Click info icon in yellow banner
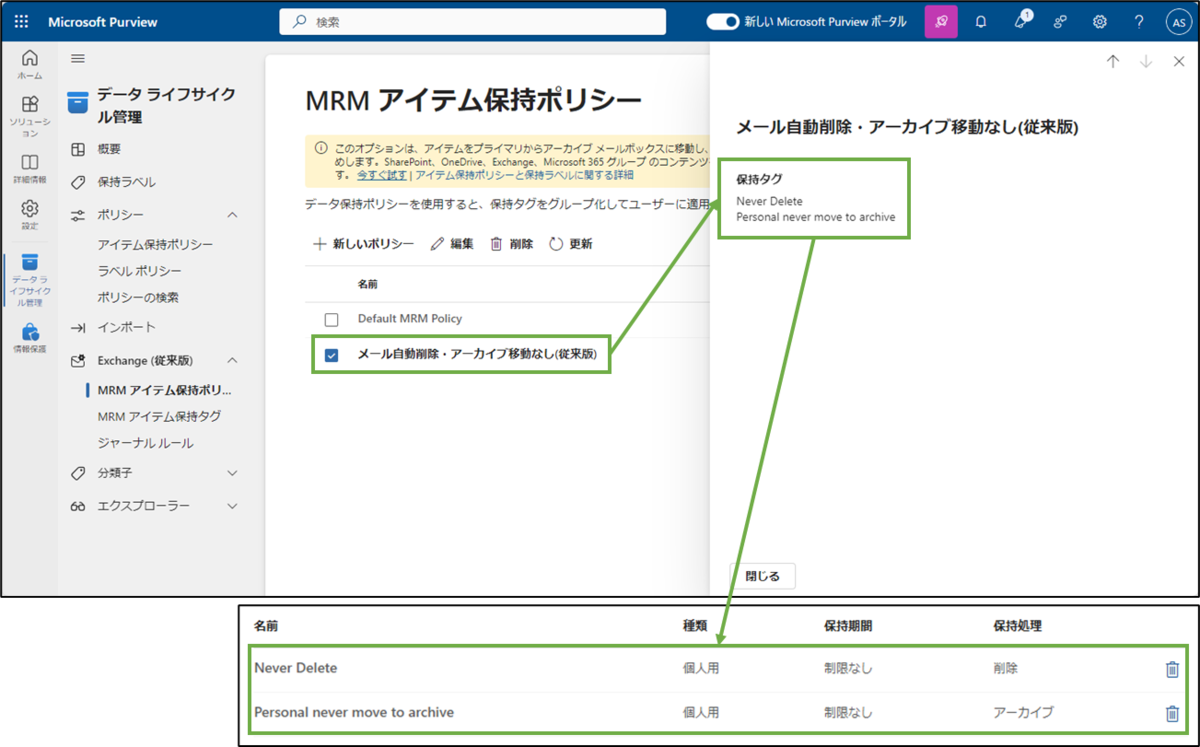1200x747 pixels. [321, 148]
